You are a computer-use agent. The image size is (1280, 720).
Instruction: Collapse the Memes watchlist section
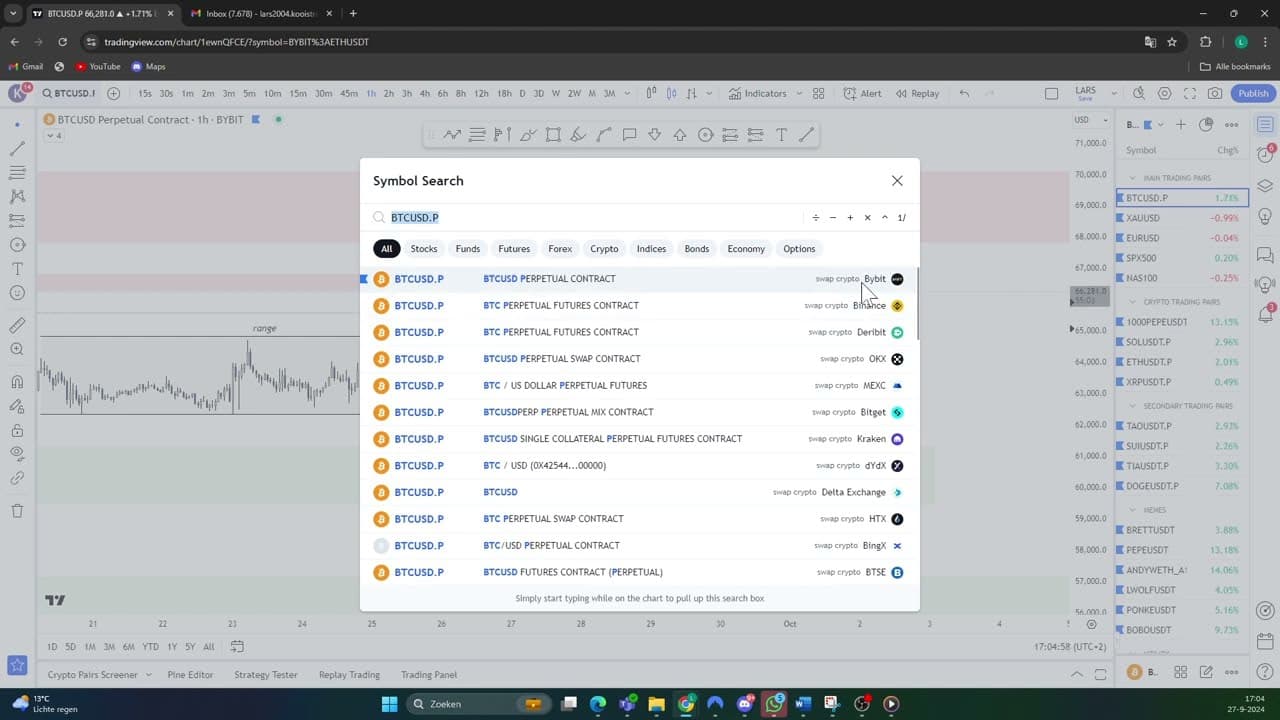(x=1133, y=510)
